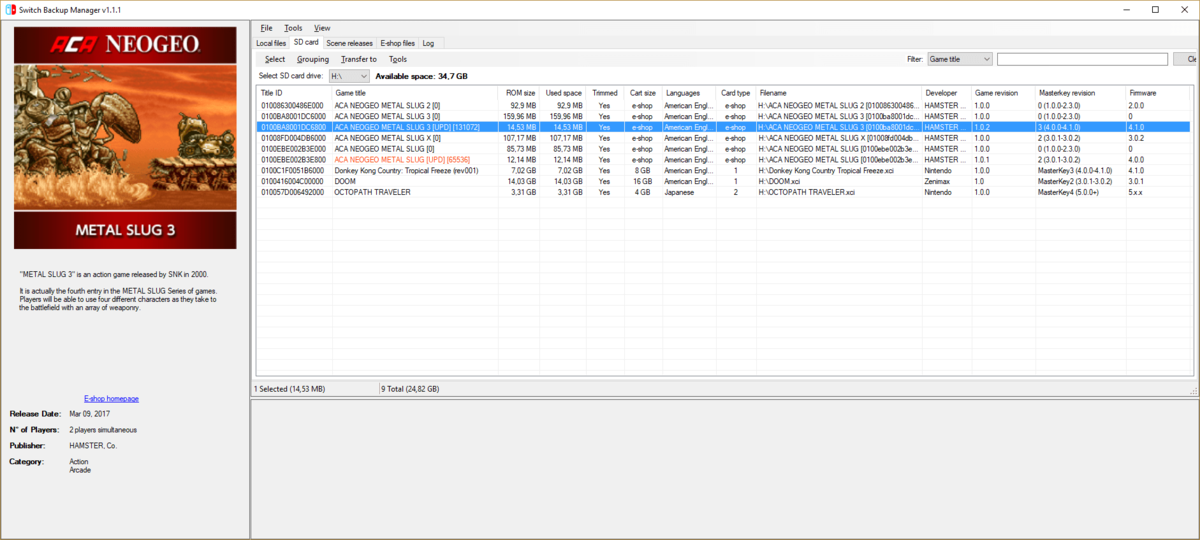Click the 1 Selected (14,53 MB) status text

coord(289,388)
